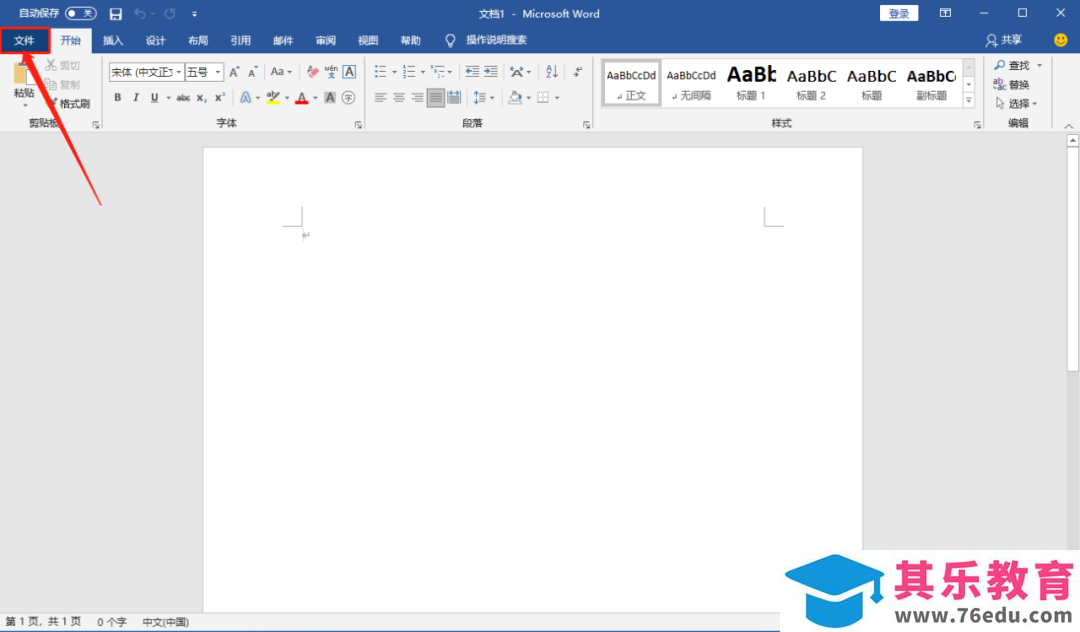Toggle Superscript formatting
Viewport: 1080px width, 632px height.
[220, 98]
